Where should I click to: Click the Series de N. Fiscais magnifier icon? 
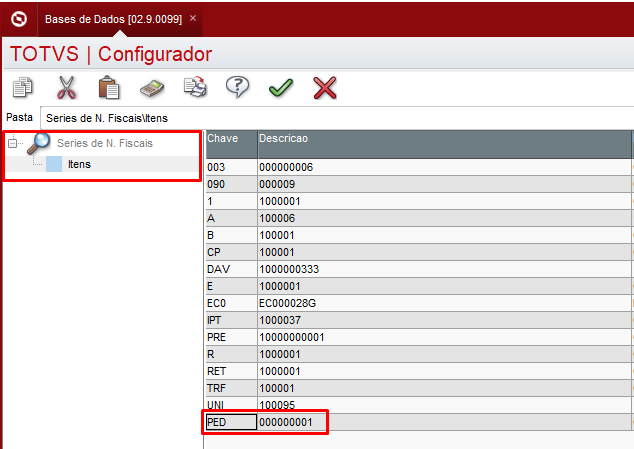pyautogui.click(x=39, y=144)
